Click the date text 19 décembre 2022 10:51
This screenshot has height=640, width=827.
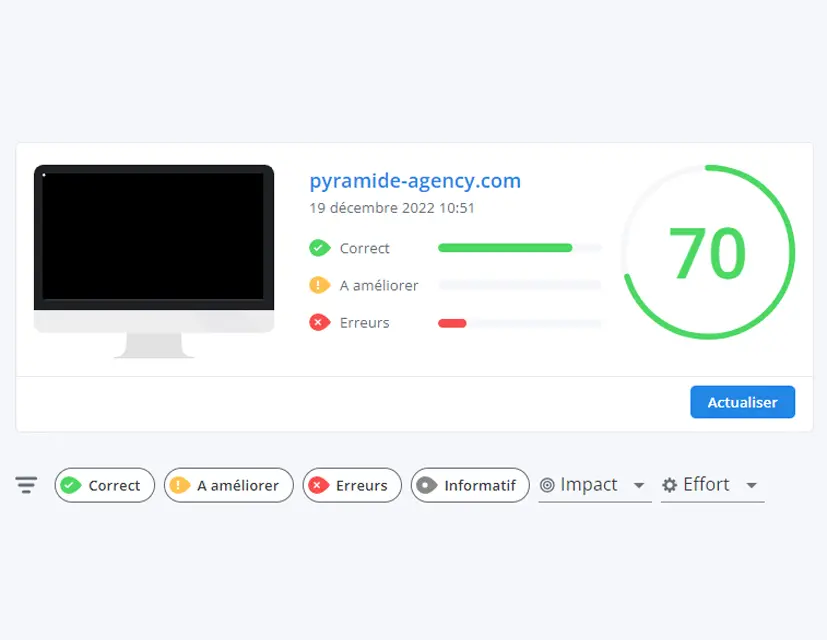point(392,208)
